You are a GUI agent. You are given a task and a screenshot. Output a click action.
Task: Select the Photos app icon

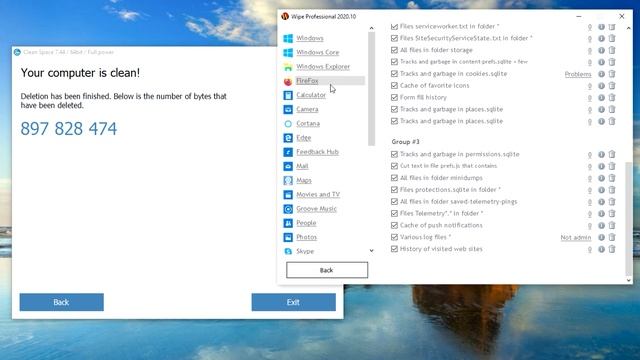coord(288,237)
